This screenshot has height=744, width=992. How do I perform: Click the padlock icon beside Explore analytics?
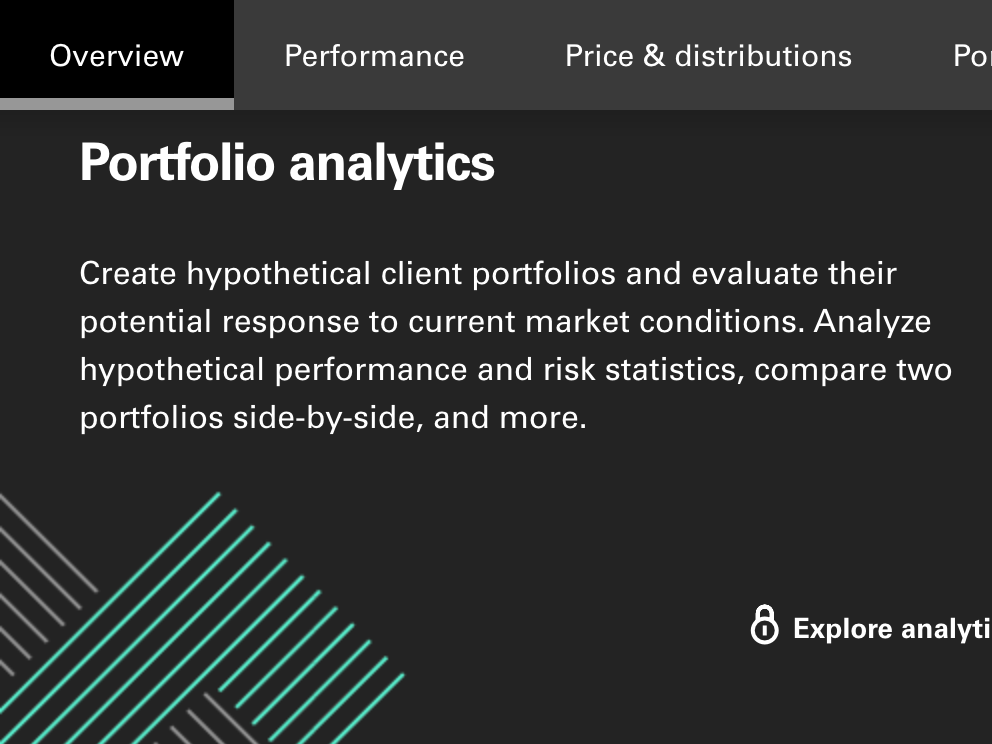point(764,624)
